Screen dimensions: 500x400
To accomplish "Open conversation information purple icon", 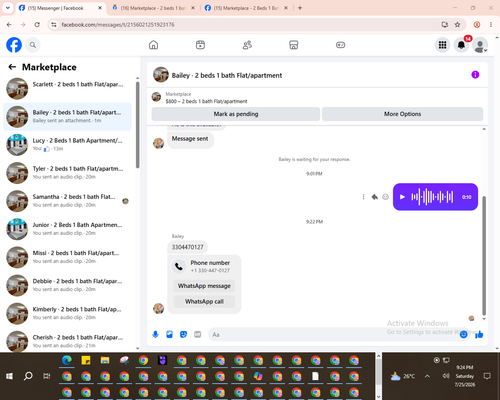I will point(475,75).
